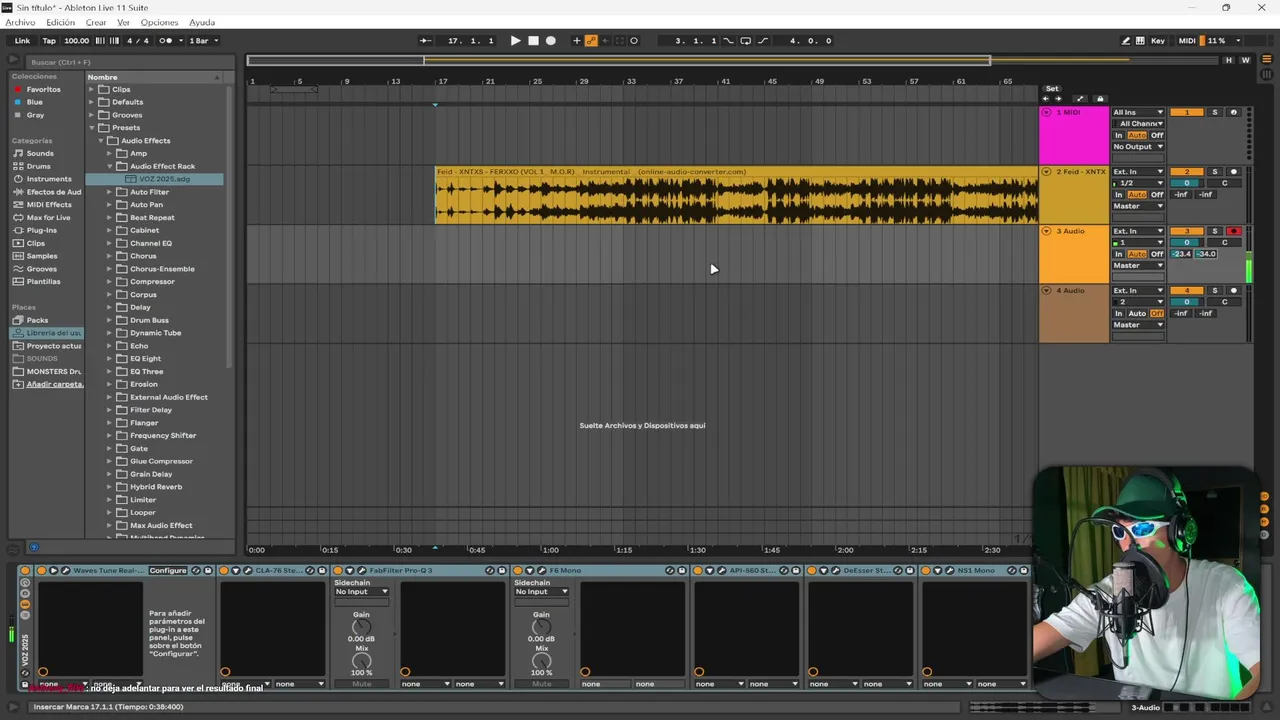This screenshot has width=1280, height=720.
Task: Open the 1 MIDI No Output dropdown
Action: pos(1138,147)
